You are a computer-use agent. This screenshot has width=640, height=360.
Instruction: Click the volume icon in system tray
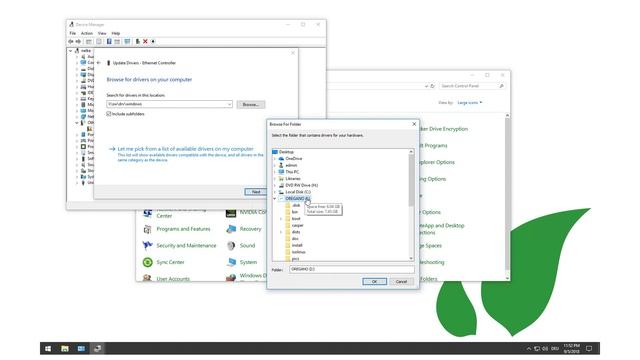point(545,349)
